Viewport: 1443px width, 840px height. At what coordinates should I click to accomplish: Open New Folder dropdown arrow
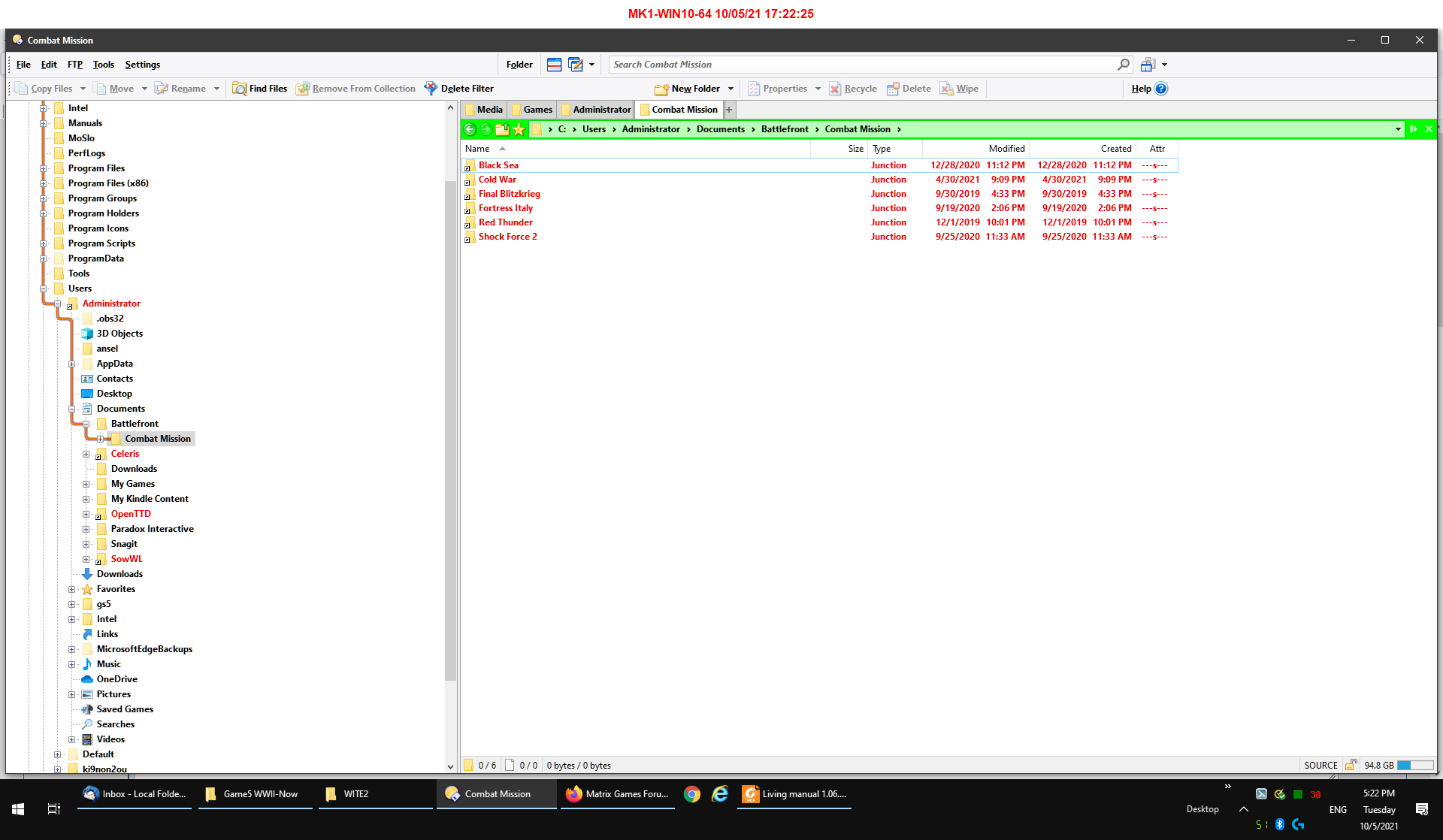(x=731, y=89)
